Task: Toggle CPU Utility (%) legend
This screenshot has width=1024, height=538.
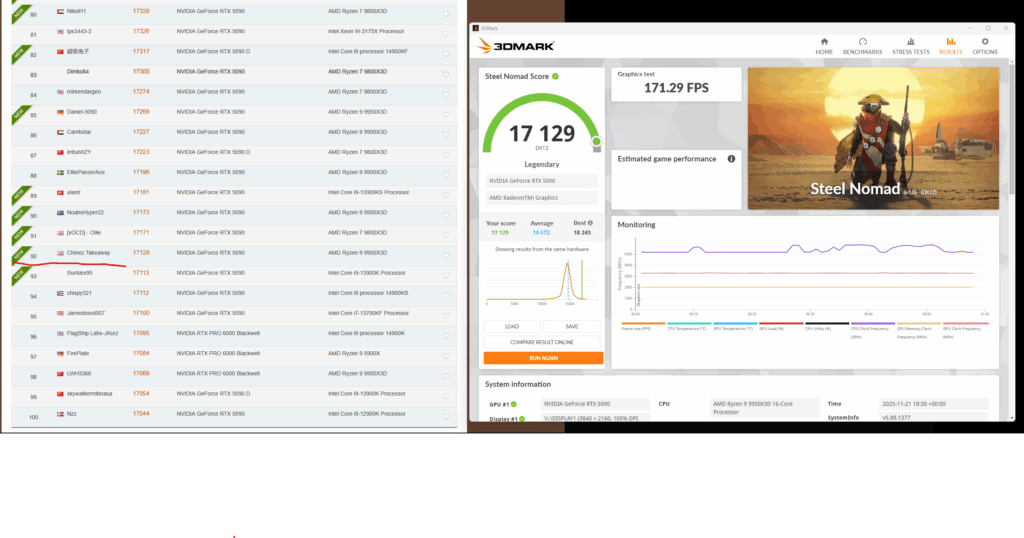Action: (827, 326)
